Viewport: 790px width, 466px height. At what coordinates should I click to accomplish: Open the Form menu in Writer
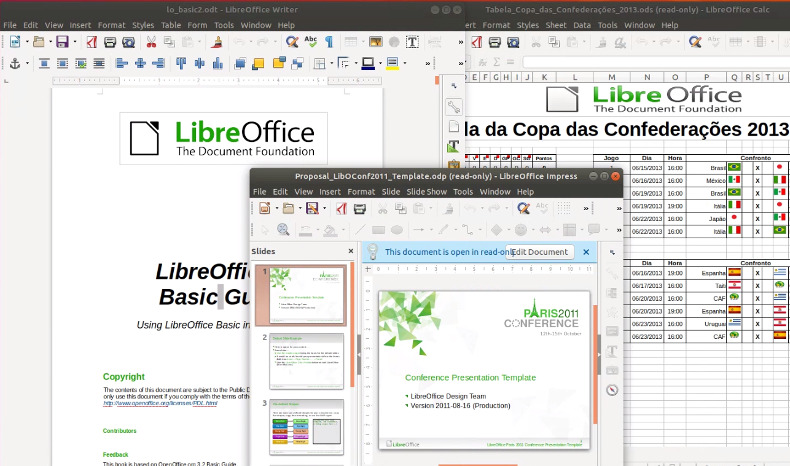pyautogui.click(x=197, y=25)
